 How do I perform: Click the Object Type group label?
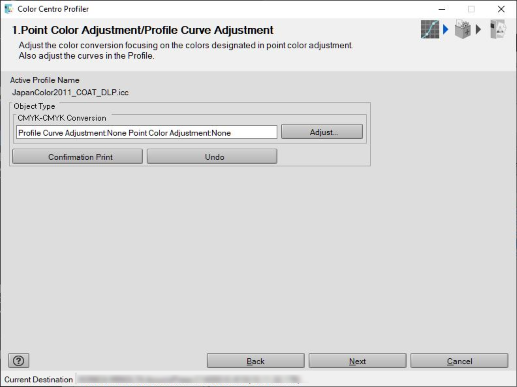(x=34, y=106)
